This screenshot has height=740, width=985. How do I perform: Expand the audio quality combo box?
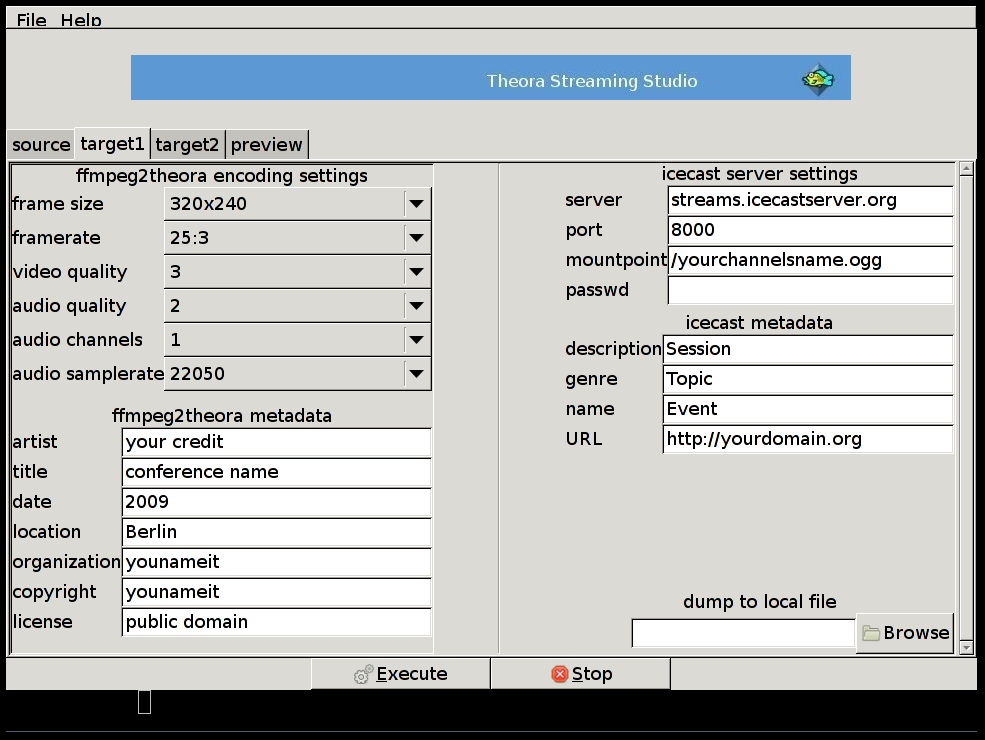[x=416, y=306]
